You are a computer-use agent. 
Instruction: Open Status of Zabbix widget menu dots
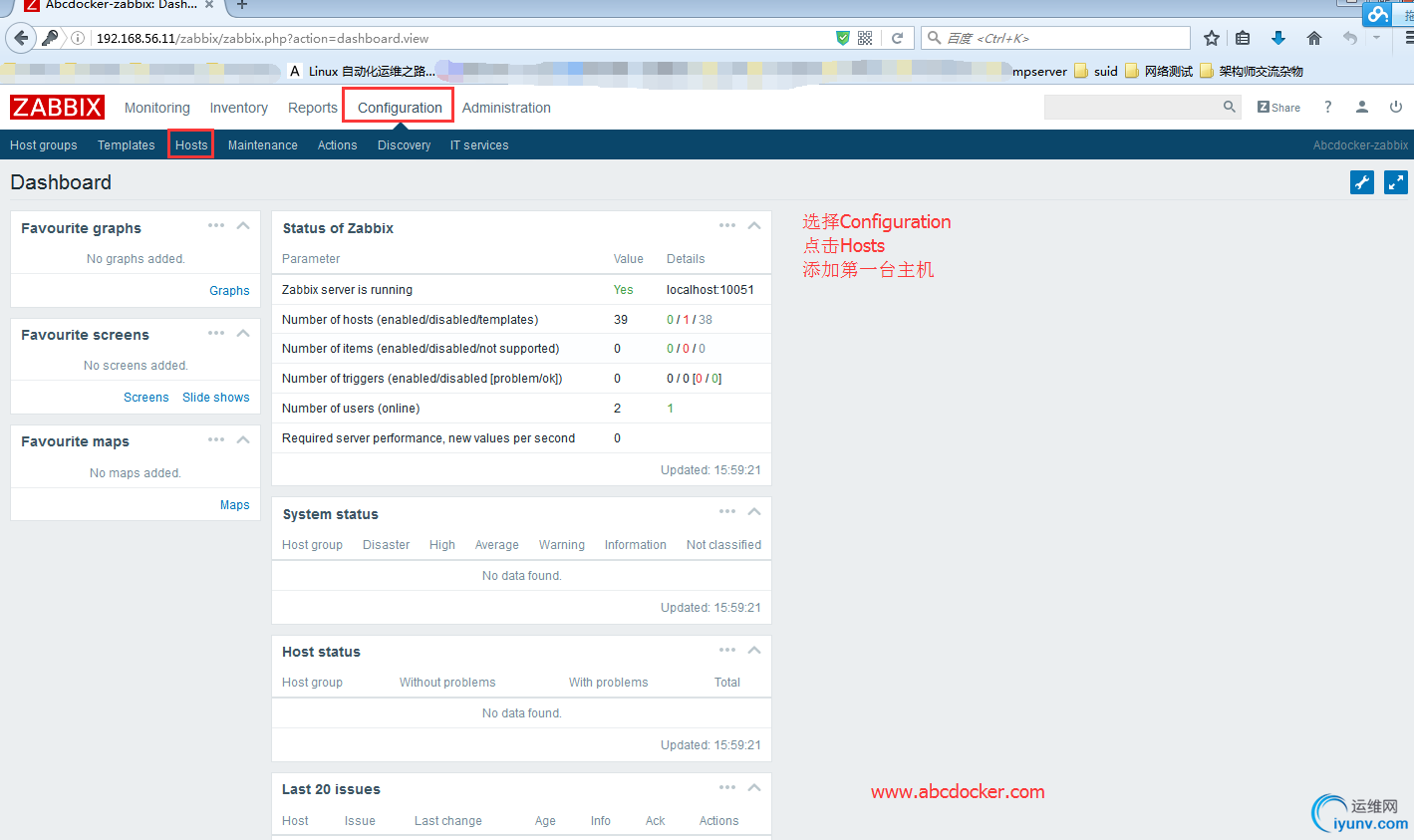727,225
